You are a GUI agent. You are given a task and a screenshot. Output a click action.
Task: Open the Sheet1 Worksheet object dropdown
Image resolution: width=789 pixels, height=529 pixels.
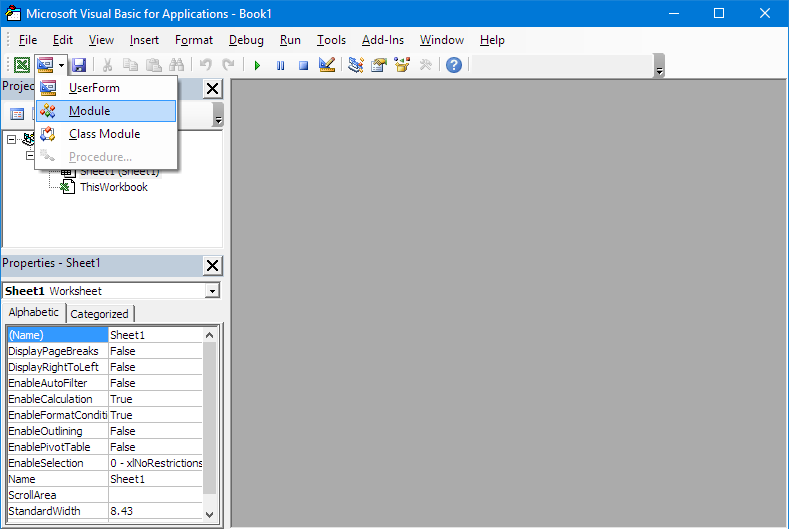point(212,291)
